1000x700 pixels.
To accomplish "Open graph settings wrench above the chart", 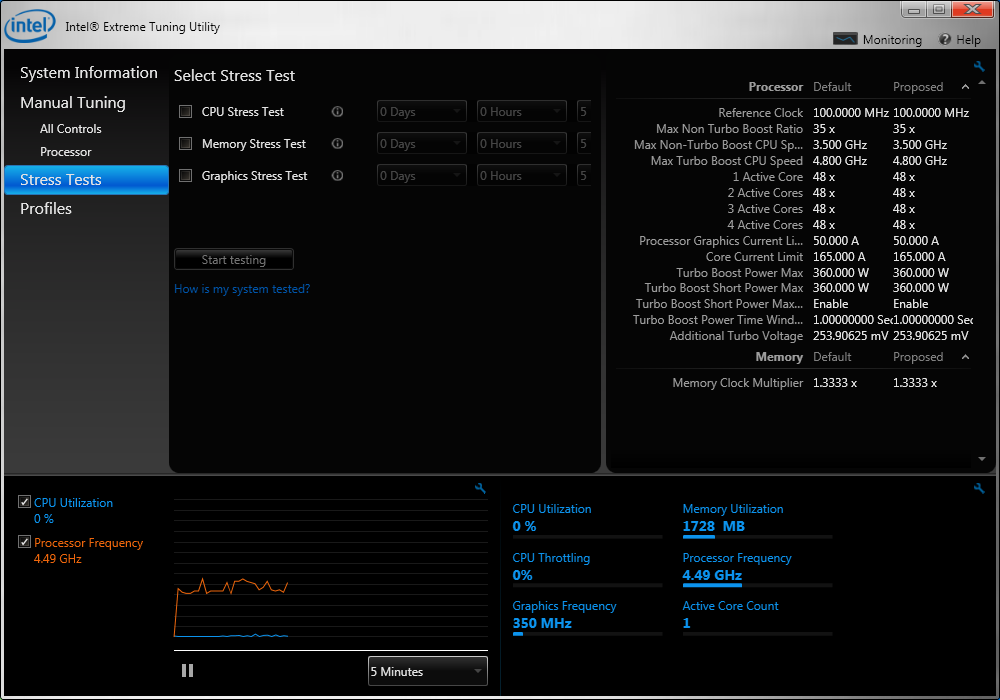I will click(x=480, y=488).
